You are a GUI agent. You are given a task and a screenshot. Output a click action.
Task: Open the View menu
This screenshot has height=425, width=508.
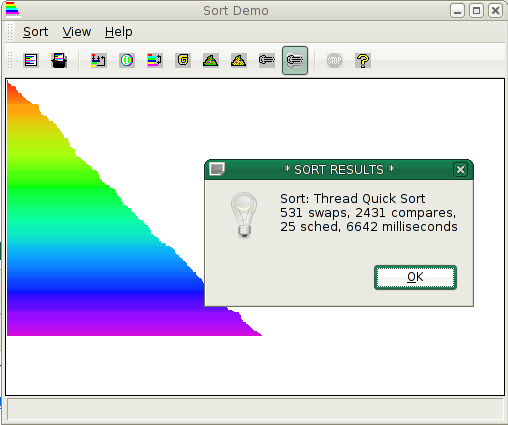pos(77,32)
